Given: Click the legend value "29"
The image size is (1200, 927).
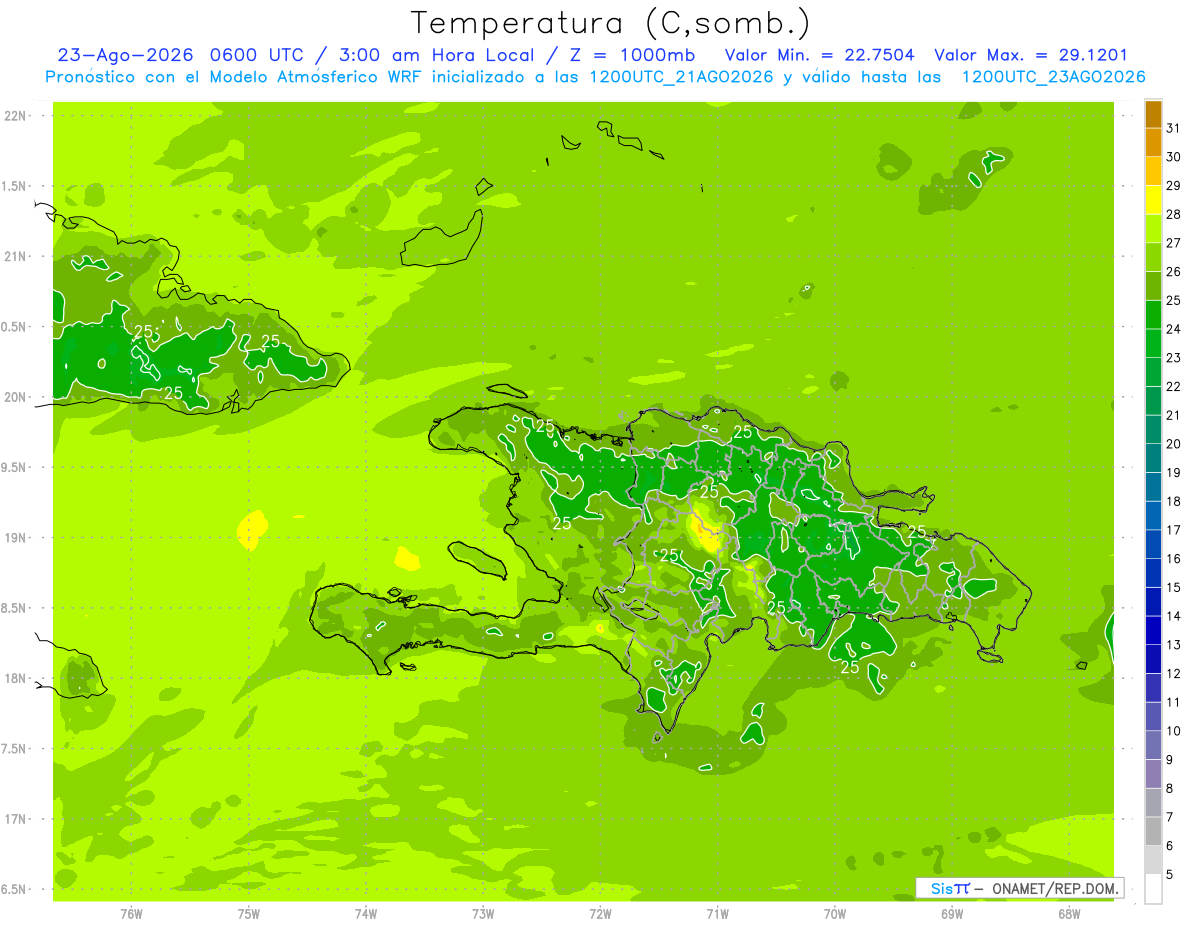Looking at the screenshot, I should (x=1174, y=185).
